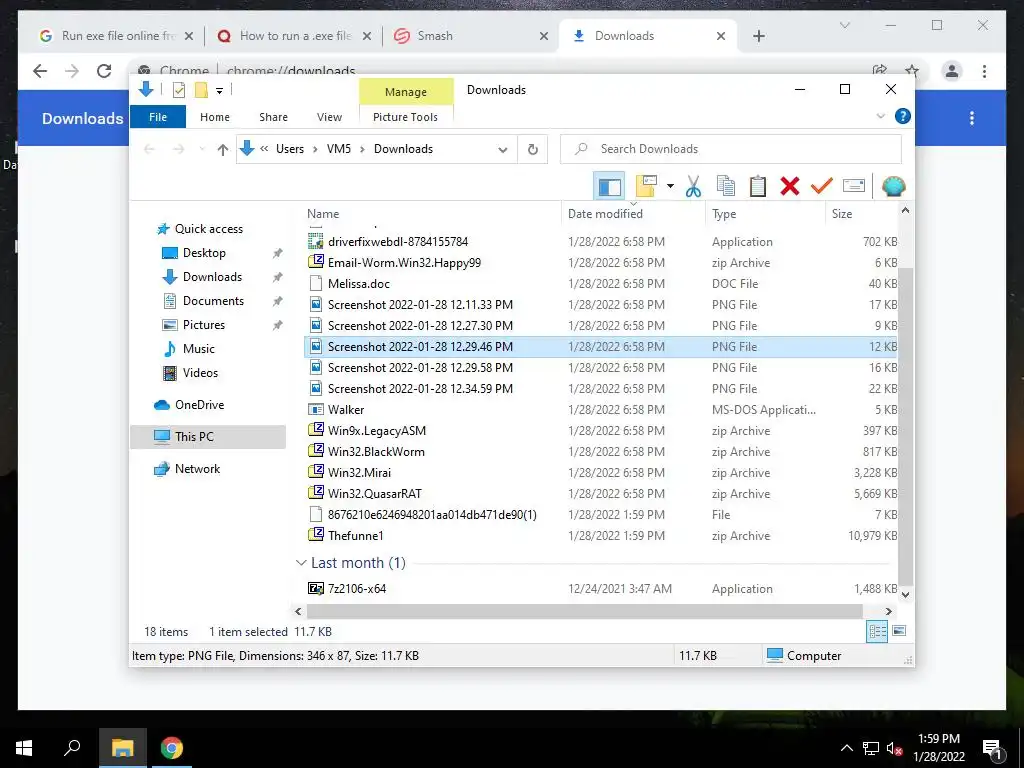Click the horizontal scrollbar in file list

tap(584, 611)
